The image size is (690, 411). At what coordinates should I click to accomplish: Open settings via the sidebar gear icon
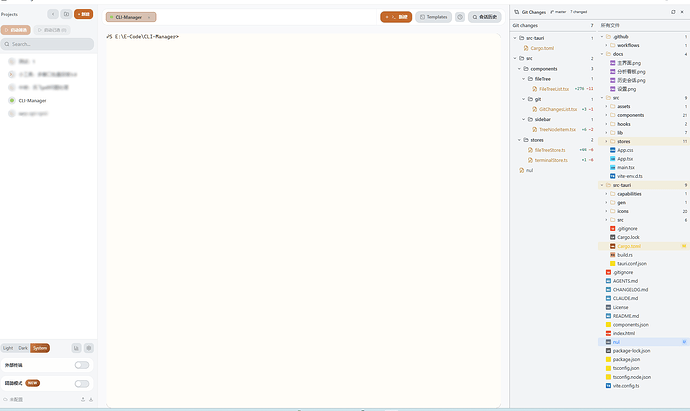(x=88, y=348)
